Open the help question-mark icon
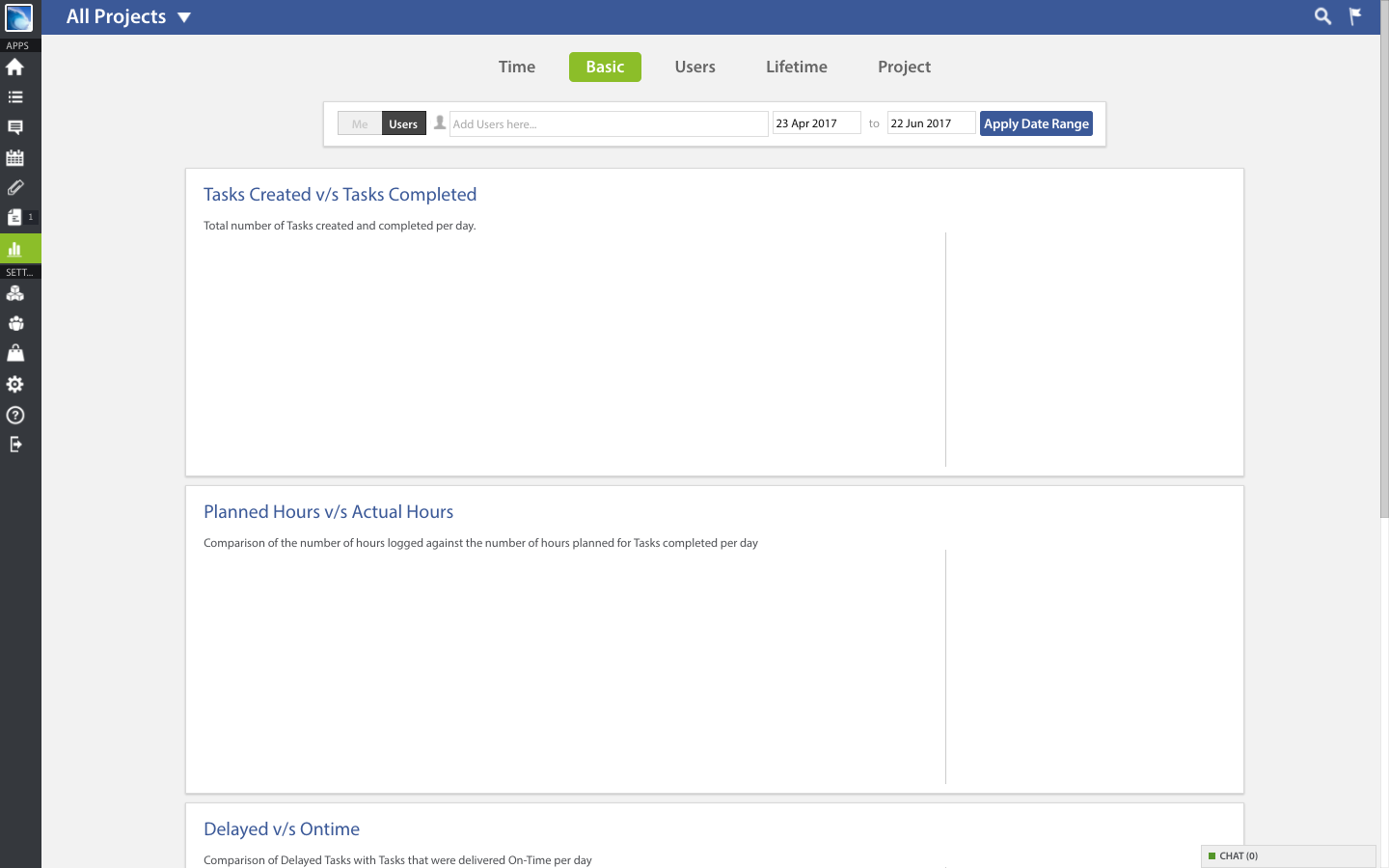This screenshot has width=1389, height=868. [x=14, y=415]
